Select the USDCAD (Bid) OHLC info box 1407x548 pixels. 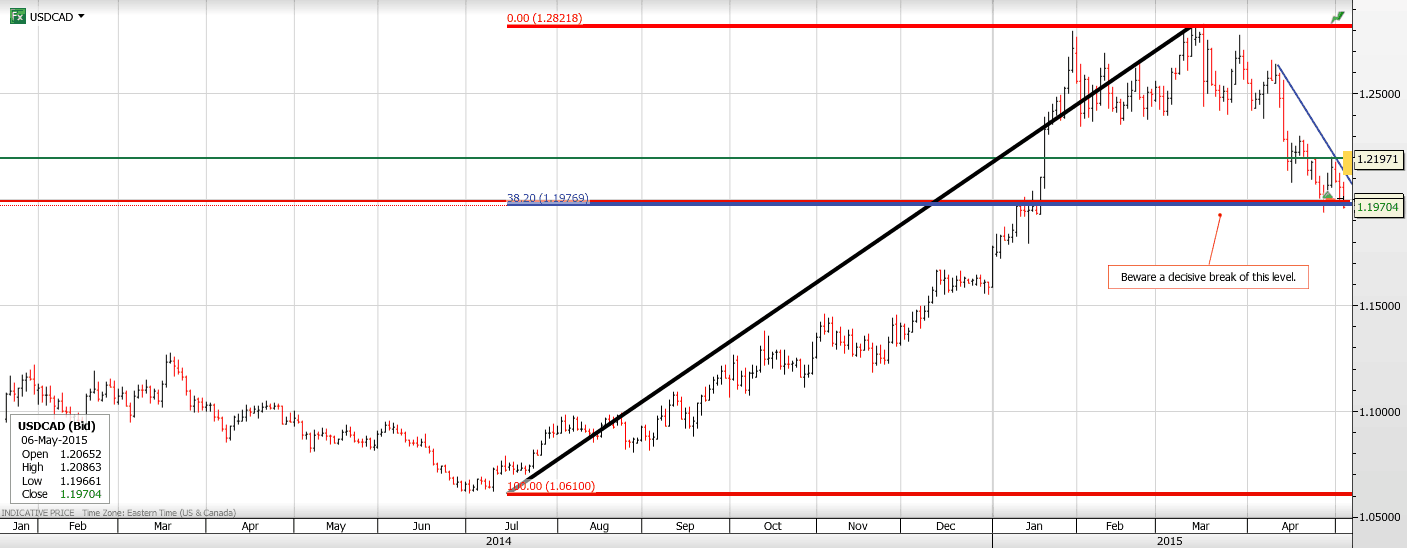coord(60,459)
